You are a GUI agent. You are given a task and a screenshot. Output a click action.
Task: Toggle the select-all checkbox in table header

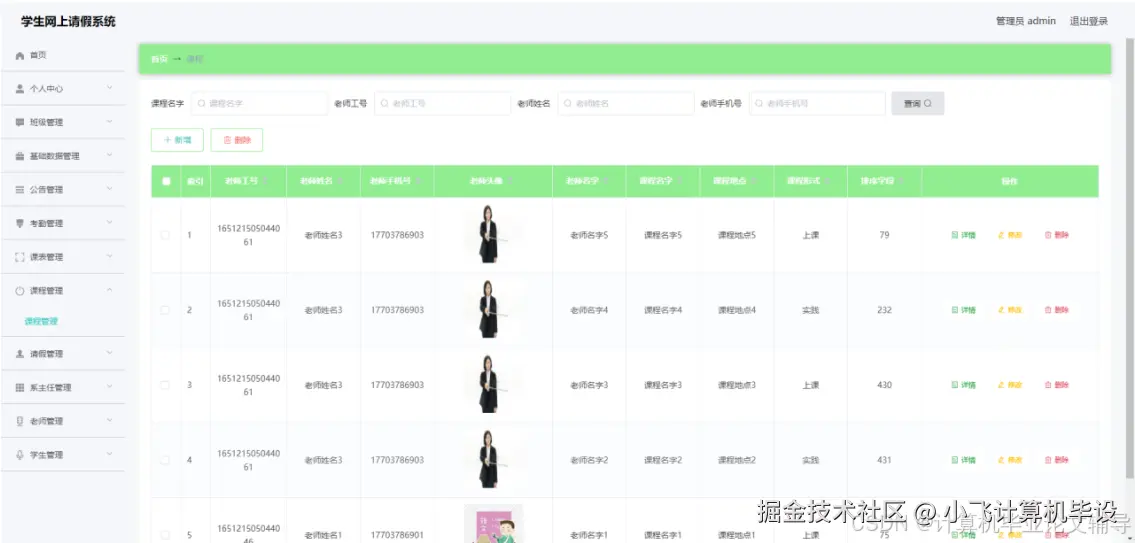[166, 181]
